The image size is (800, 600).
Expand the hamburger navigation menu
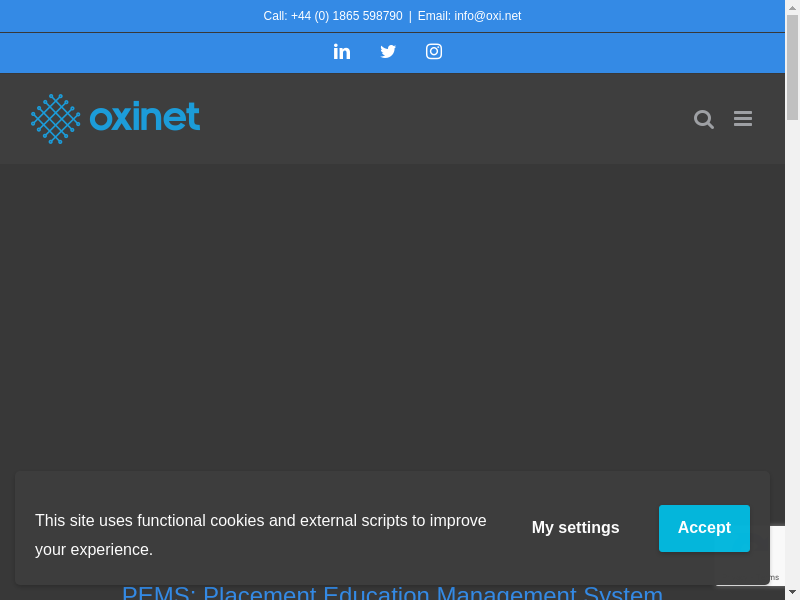point(743,119)
